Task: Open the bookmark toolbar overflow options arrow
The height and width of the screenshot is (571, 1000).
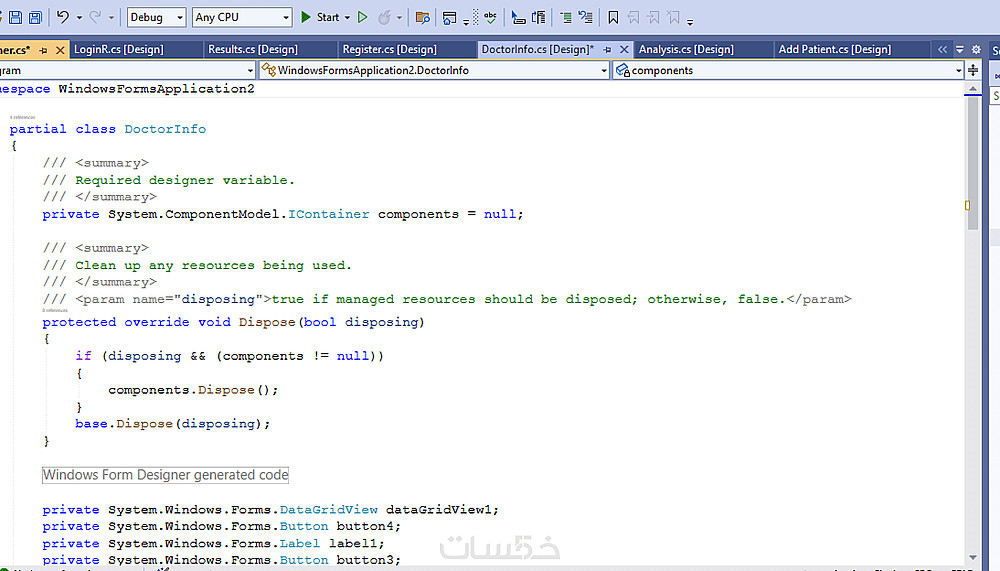Action: pos(690,22)
